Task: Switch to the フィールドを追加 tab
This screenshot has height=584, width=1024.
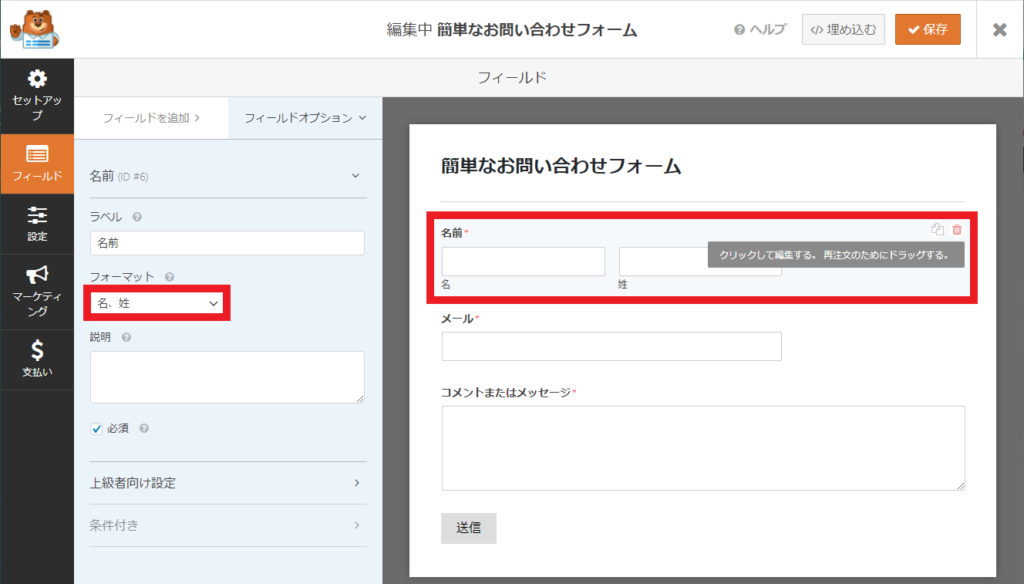Action: [151, 118]
